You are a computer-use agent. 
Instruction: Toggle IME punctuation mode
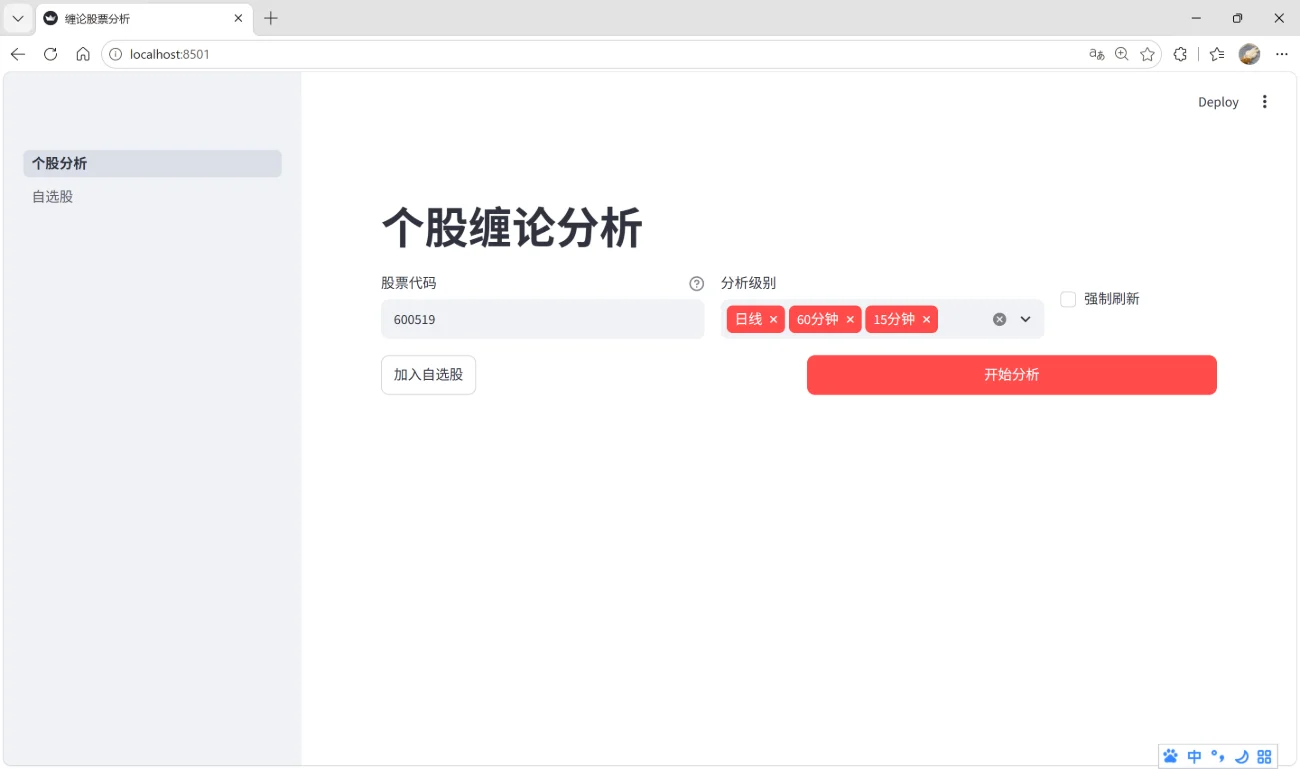(x=1217, y=757)
